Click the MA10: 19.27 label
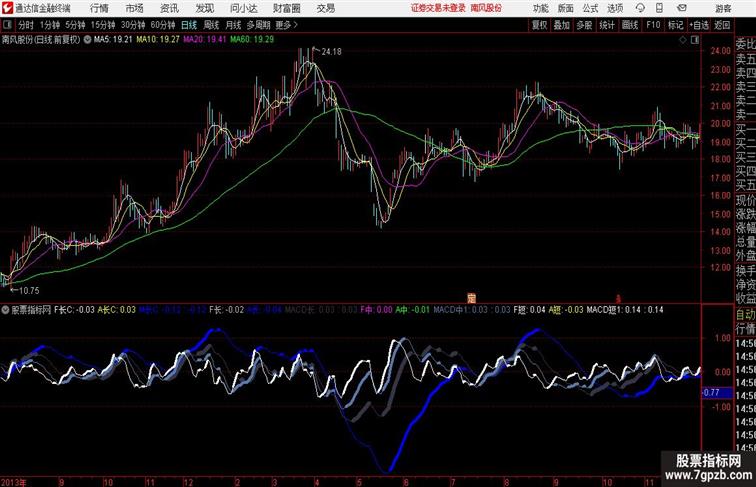This screenshot has height=487, width=756. tap(158, 40)
